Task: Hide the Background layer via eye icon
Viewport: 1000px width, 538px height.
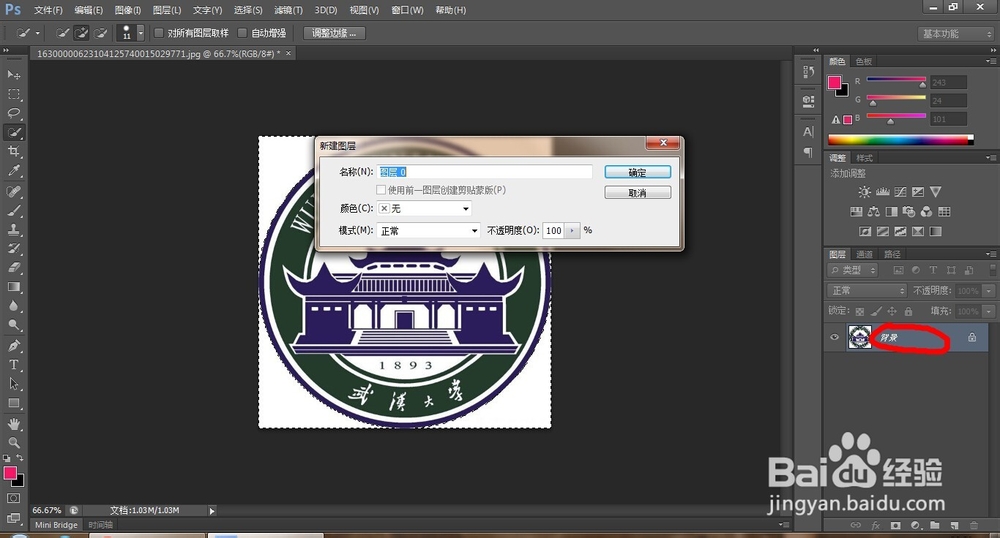Action: [x=834, y=337]
